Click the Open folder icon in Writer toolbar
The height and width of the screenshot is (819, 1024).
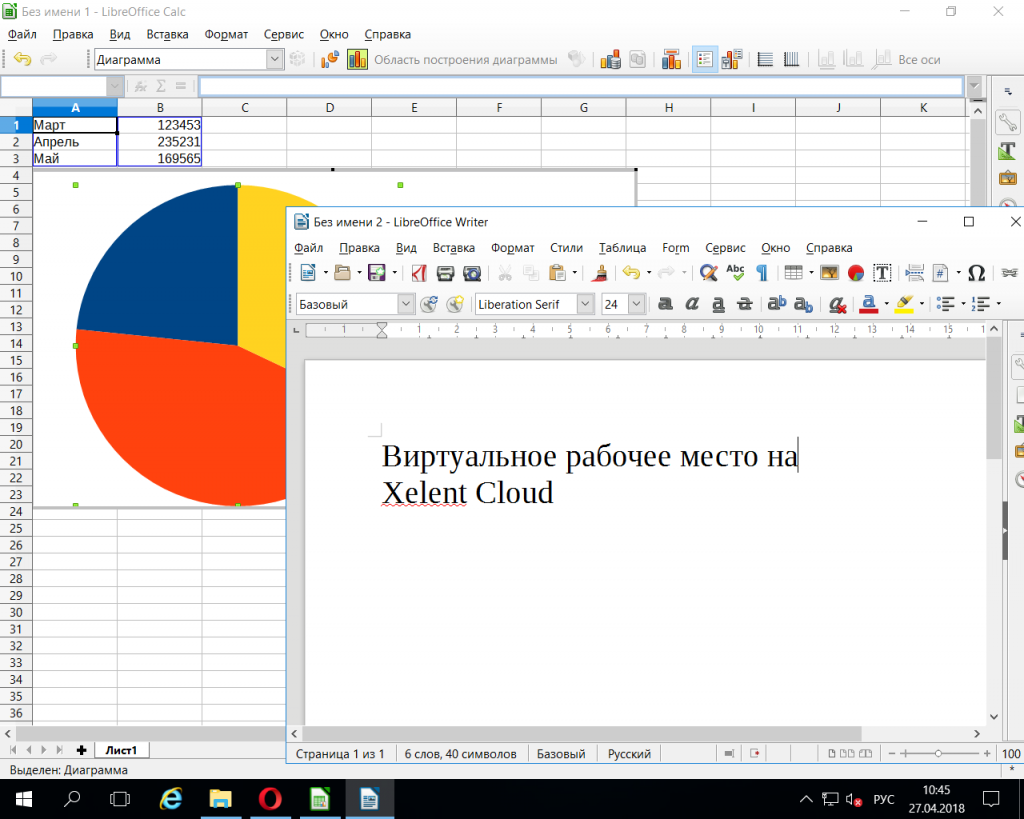pyautogui.click(x=342, y=273)
